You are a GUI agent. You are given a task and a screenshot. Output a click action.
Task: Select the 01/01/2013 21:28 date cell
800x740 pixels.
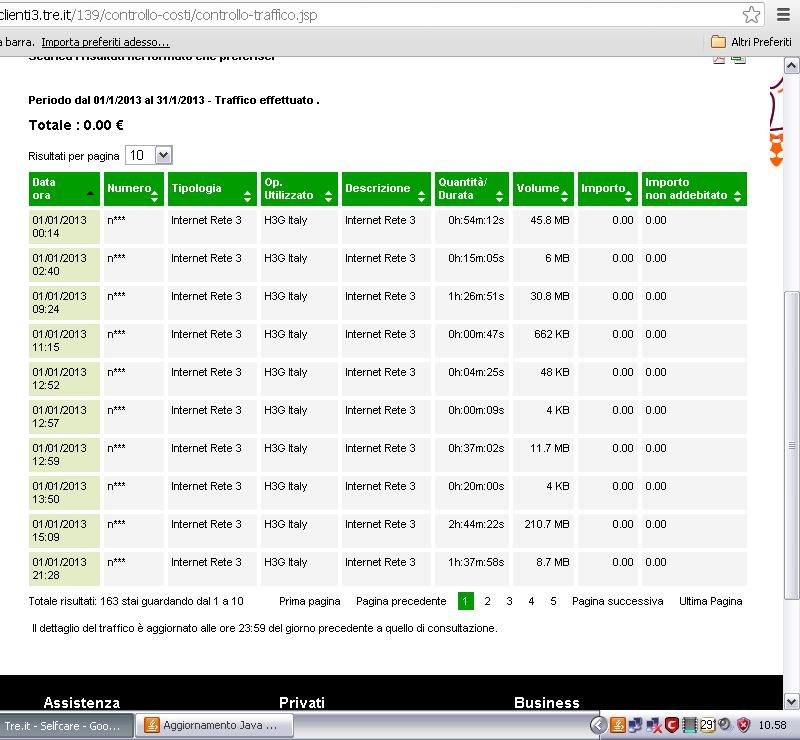click(x=64, y=569)
